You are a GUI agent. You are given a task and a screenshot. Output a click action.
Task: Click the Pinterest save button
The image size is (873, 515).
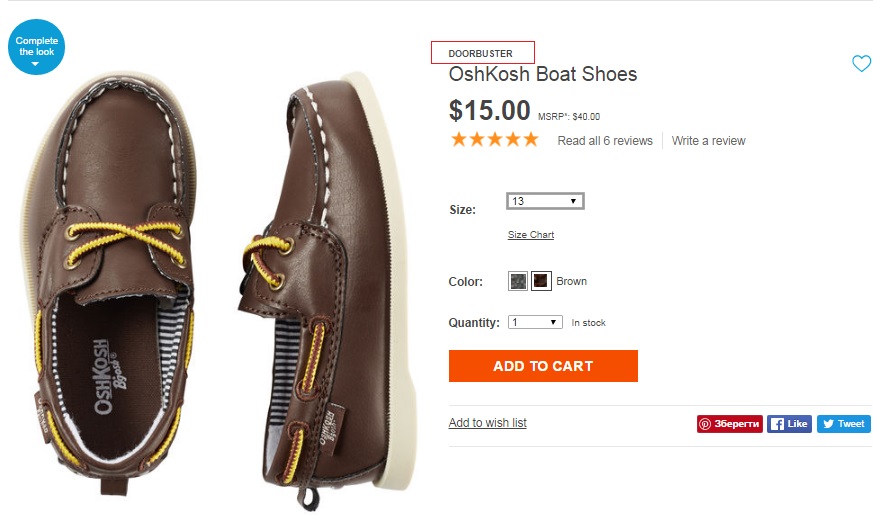729,424
